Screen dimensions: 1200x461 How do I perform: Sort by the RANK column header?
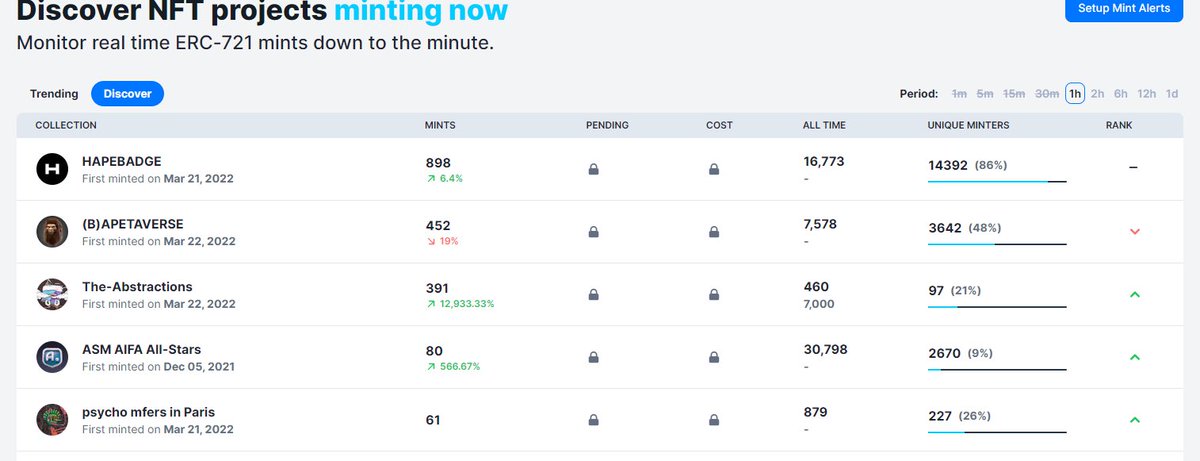(1119, 125)
